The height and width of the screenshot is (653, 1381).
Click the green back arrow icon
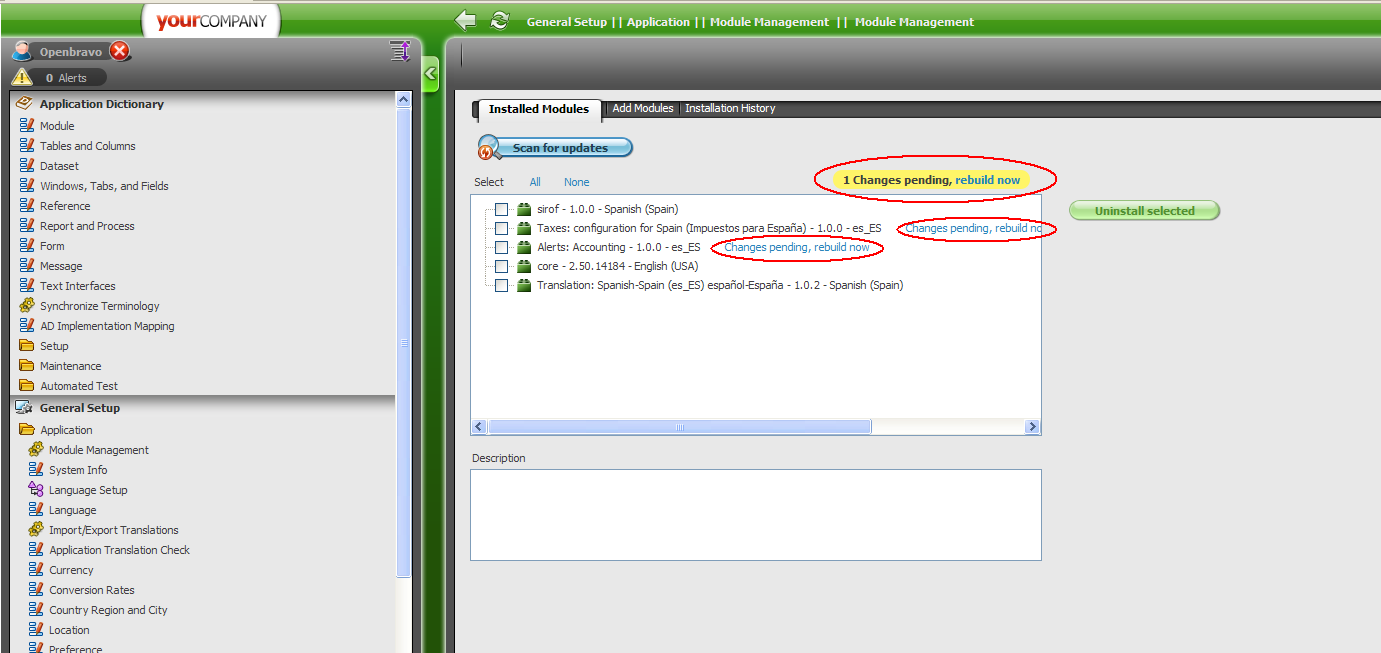click(x=465, y=21)
